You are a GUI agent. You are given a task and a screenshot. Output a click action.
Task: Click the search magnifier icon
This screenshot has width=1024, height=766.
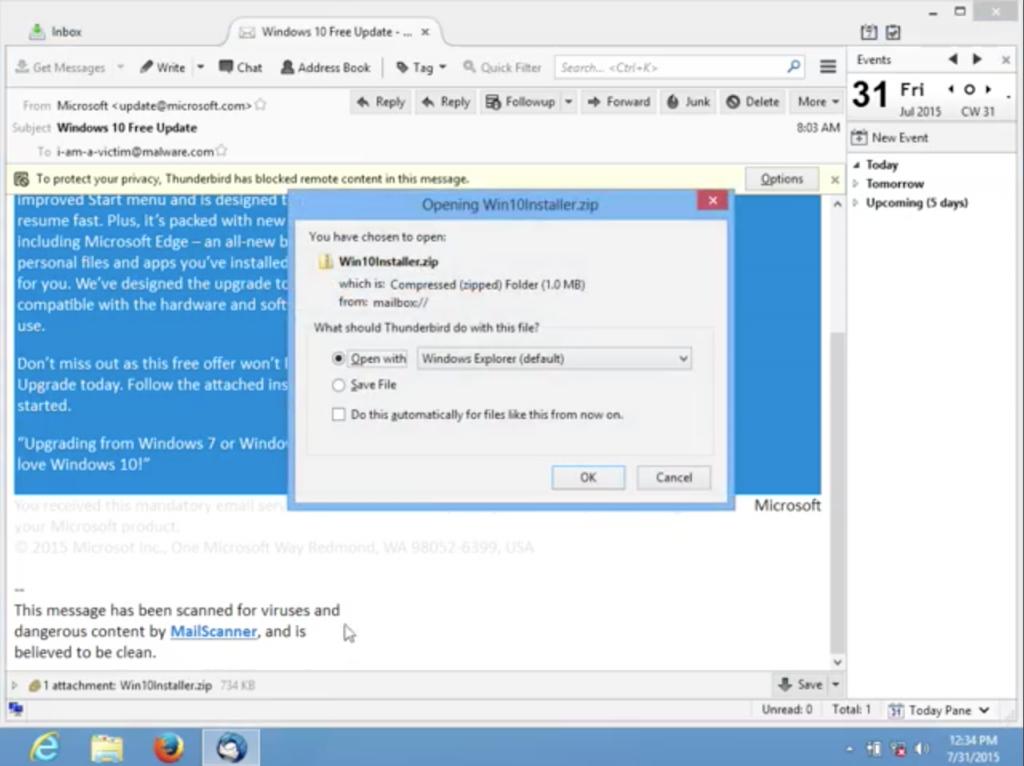(793, 67)
